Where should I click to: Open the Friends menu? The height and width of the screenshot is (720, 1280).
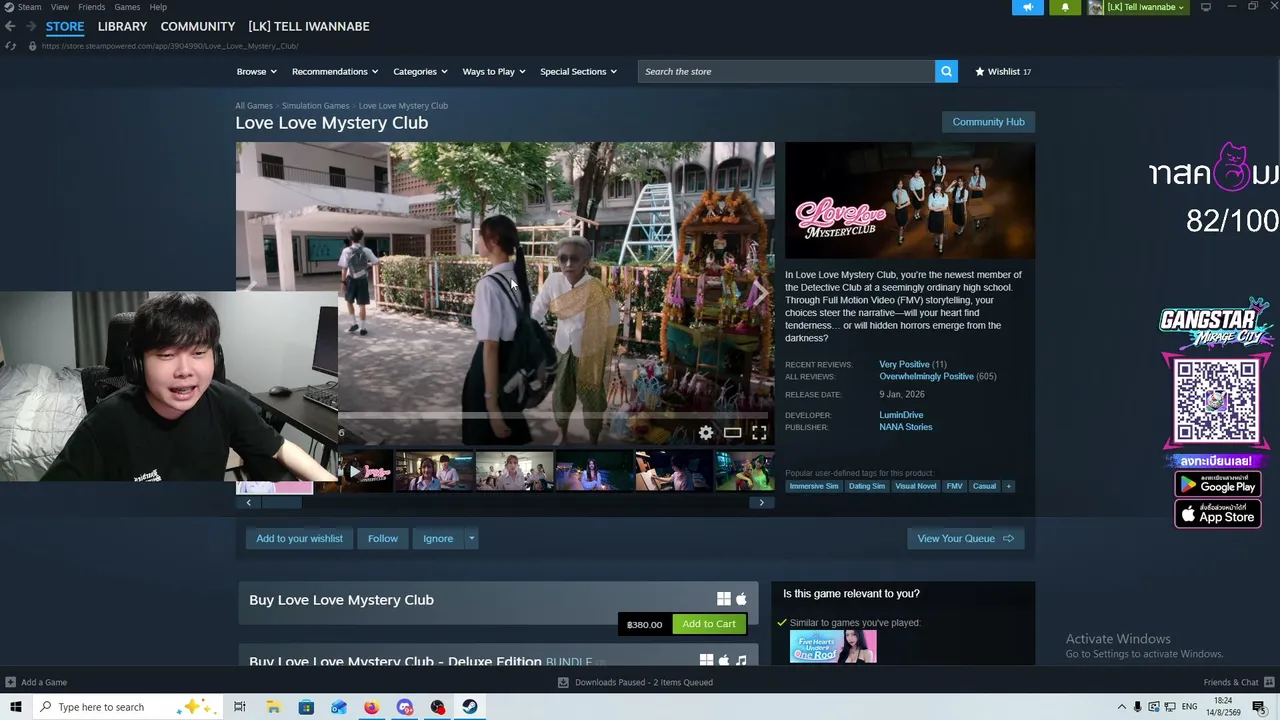tap(91, 7)
